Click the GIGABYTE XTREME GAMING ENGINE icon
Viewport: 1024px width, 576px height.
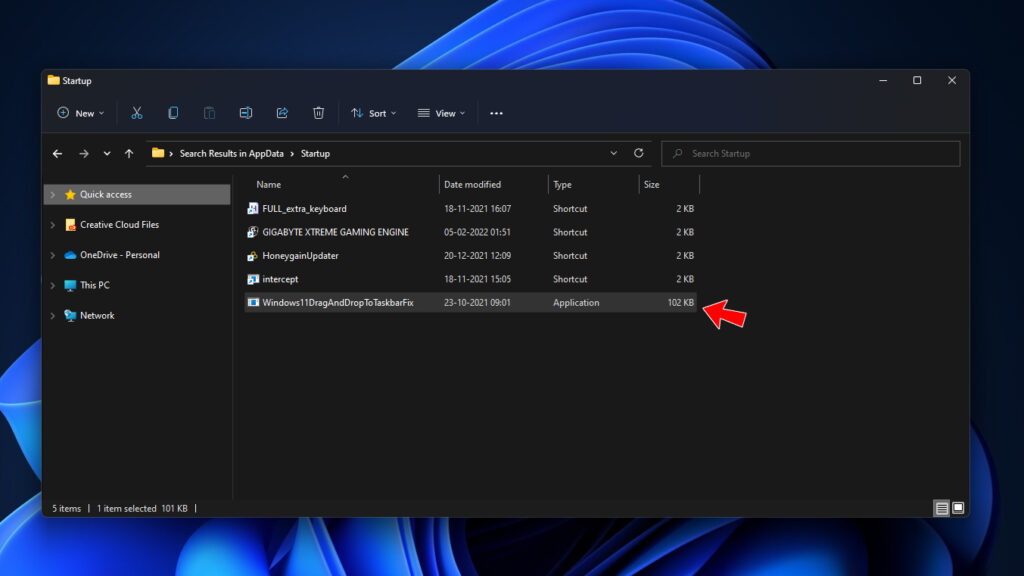[253, 232]
